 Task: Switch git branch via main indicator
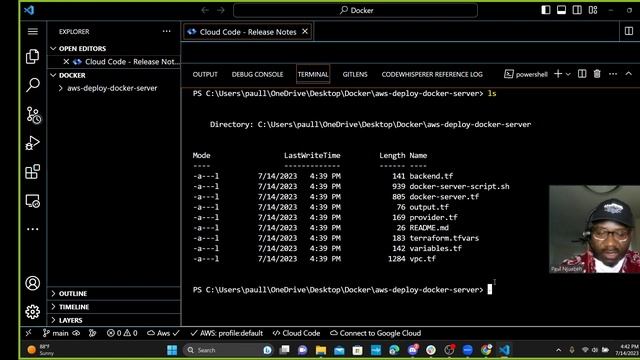click(x=56, y=333)
